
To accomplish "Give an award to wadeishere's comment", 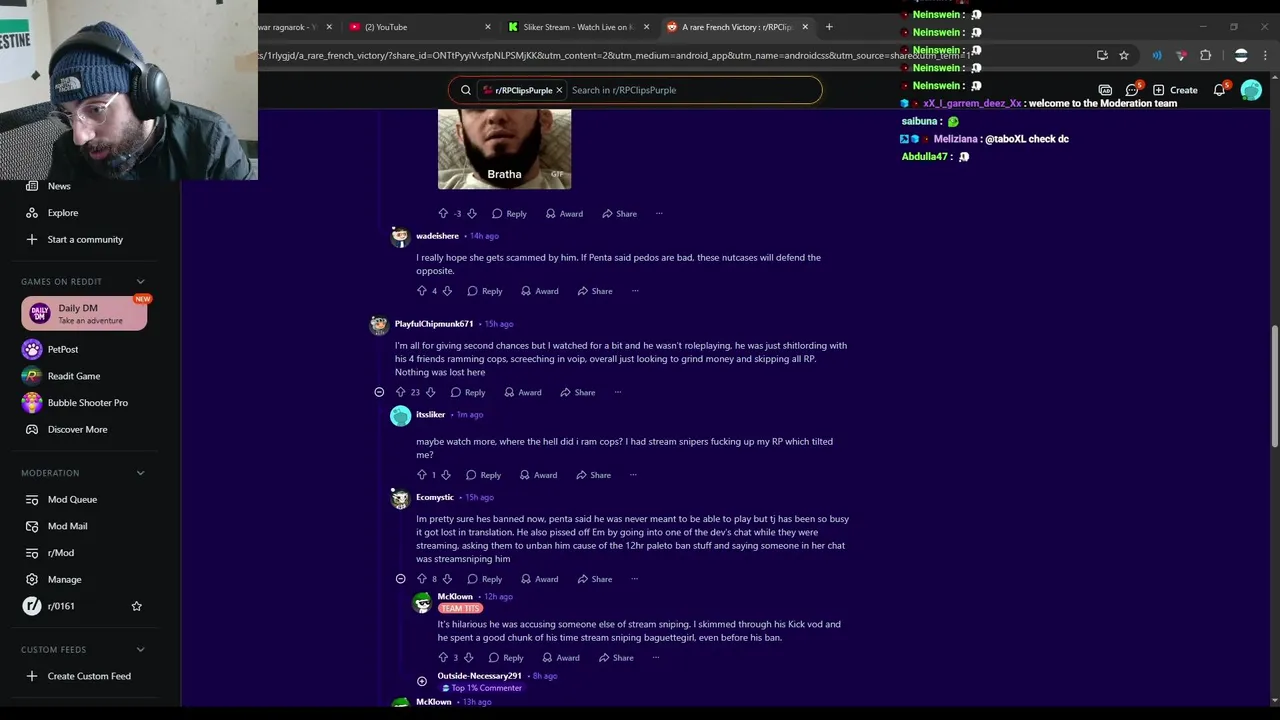I will 539,291.
